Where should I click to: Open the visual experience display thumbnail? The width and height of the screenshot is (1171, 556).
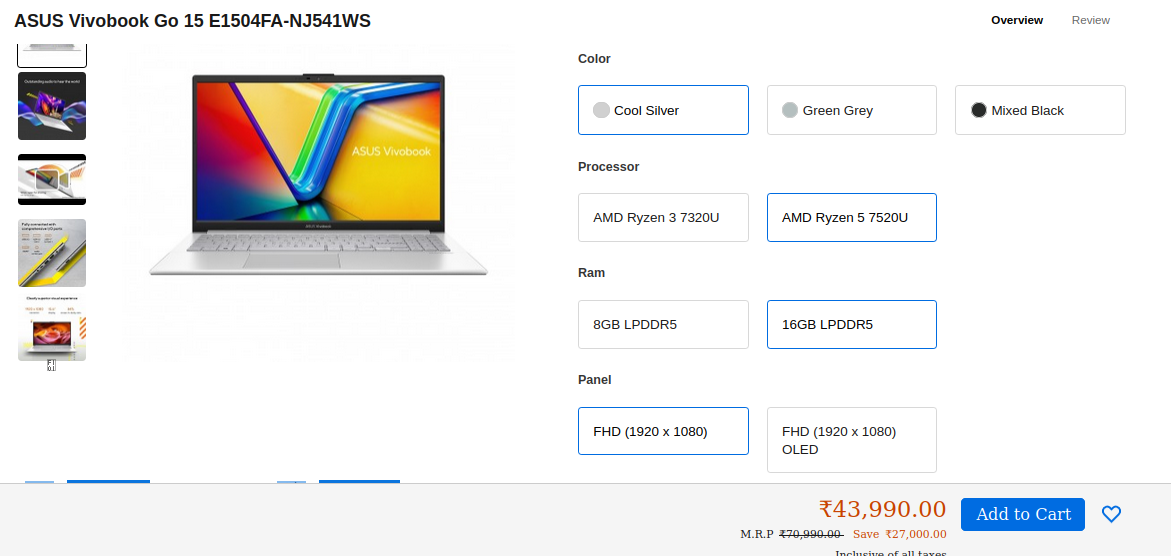pos(52,328)
